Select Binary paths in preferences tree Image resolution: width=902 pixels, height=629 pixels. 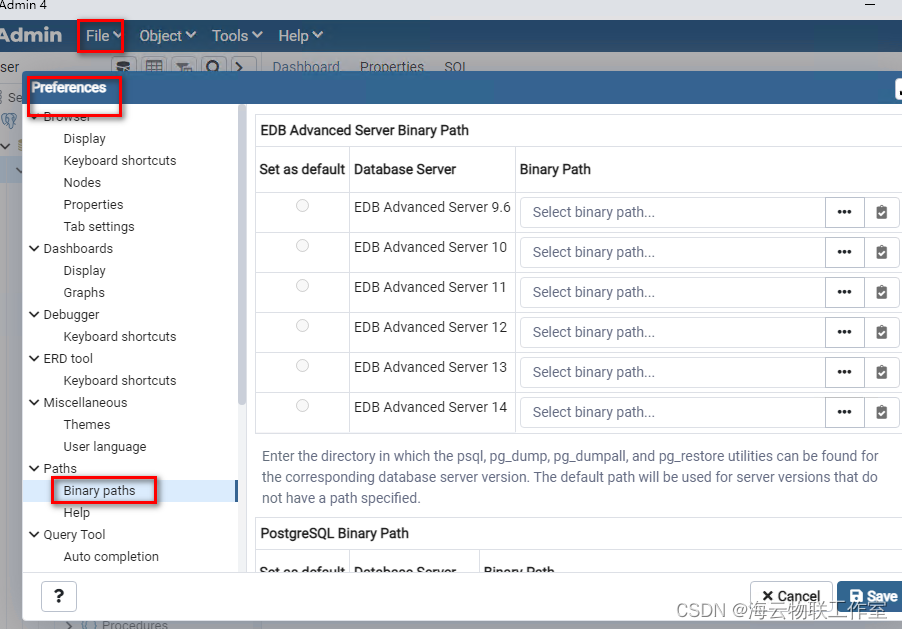(x=100, y=490)
